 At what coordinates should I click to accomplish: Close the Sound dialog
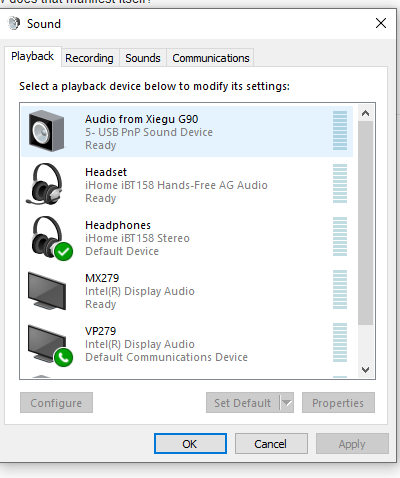(x=381, y=23)
